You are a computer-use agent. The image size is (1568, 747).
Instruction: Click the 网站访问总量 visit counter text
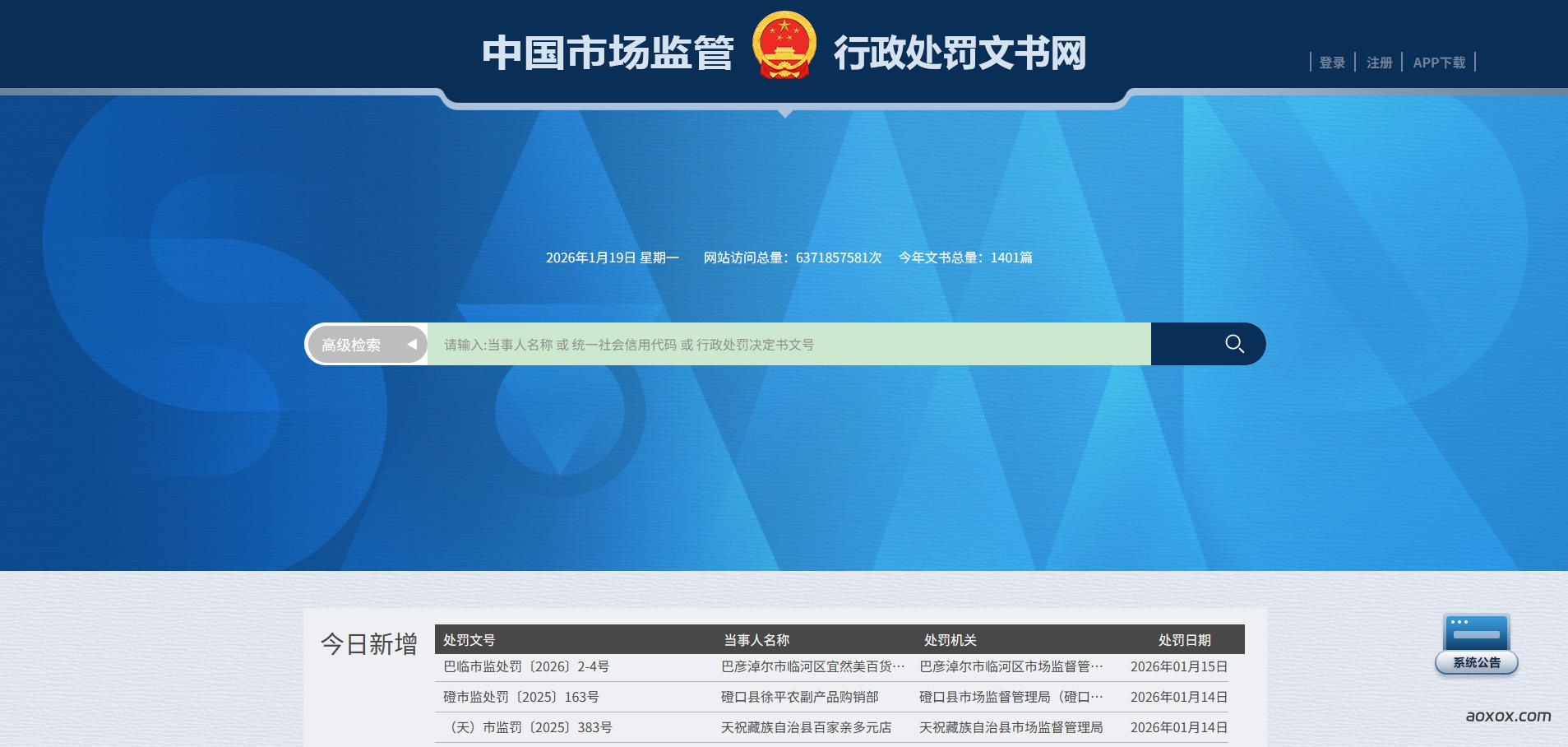coord(793,258)
